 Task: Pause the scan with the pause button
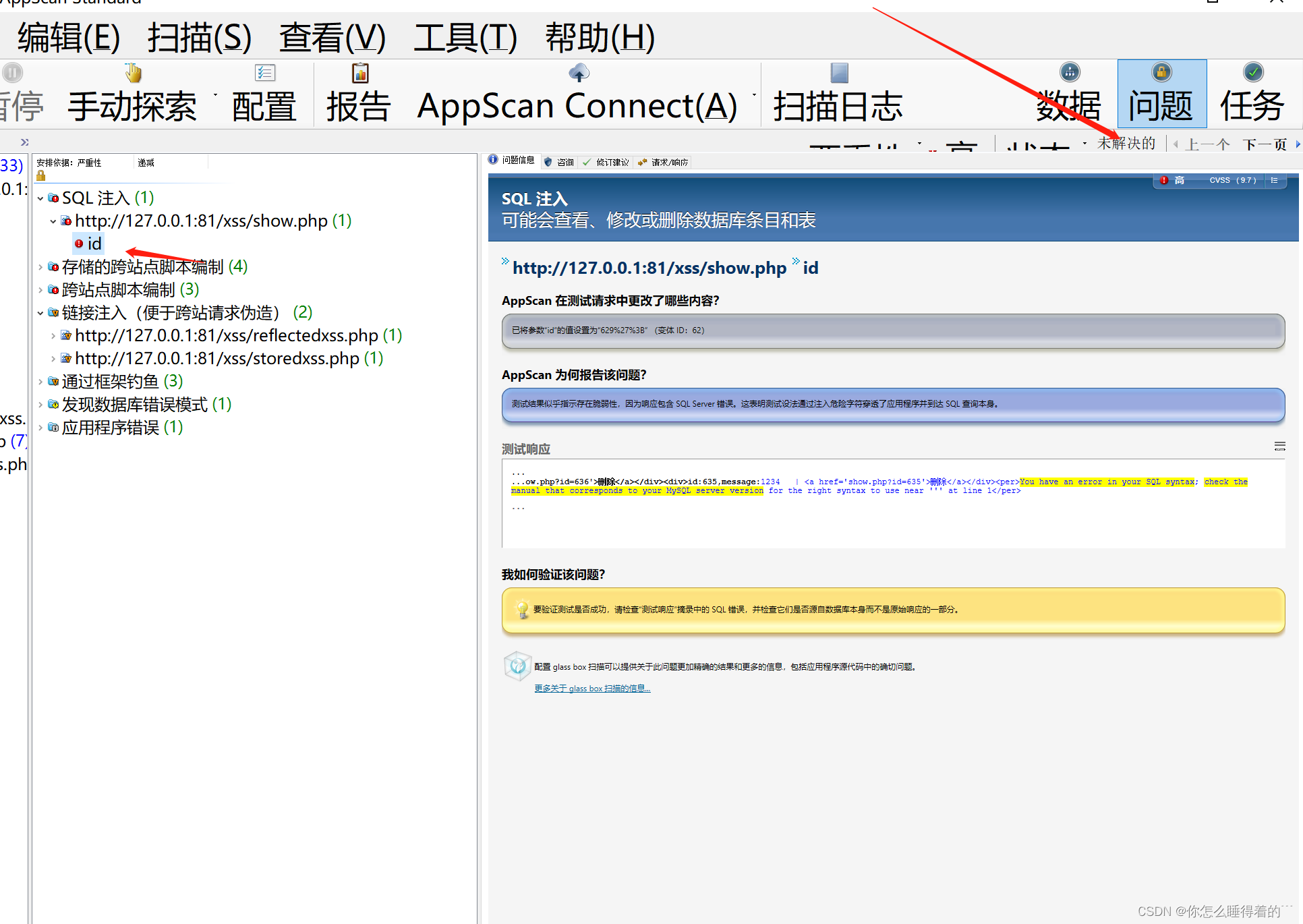coord(12,72)
